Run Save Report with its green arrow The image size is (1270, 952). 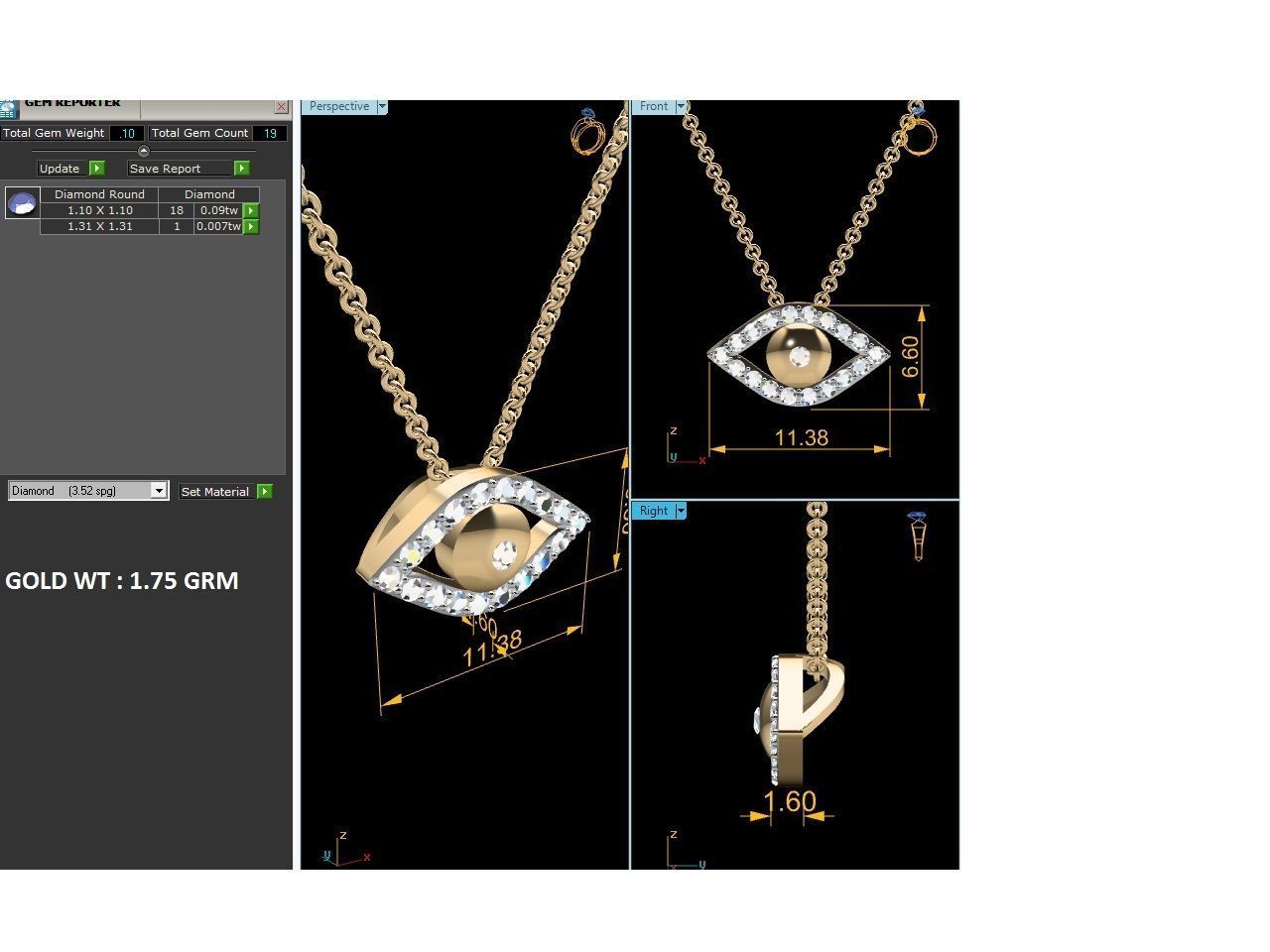(x=242, y=169)
